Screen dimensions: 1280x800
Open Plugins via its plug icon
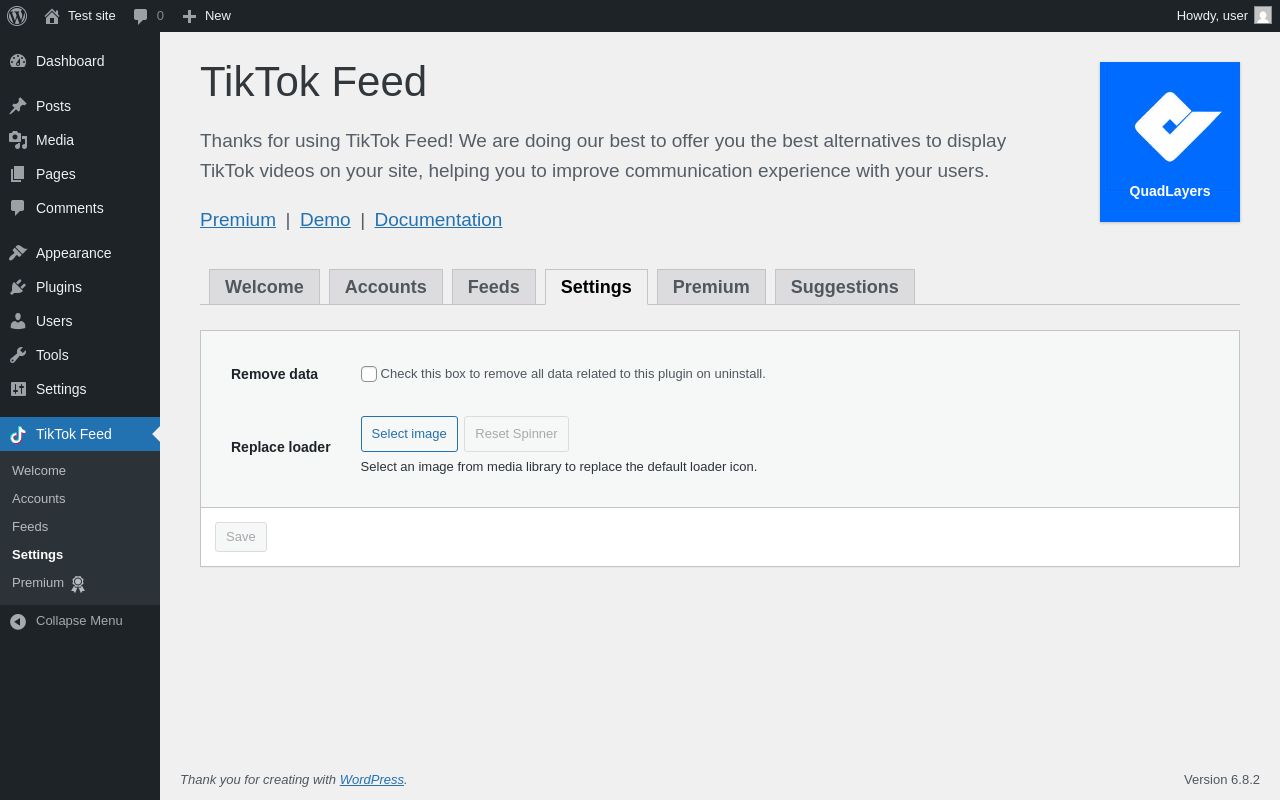pyautogui.click(x=18, y=287)
